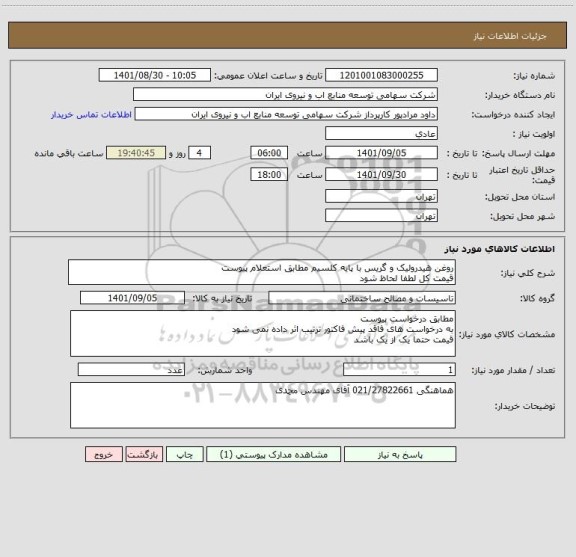This screenshot has width=576, height=557.
Task: Click the label توضیحات خریدار
Action: click(x=525, y=406)
